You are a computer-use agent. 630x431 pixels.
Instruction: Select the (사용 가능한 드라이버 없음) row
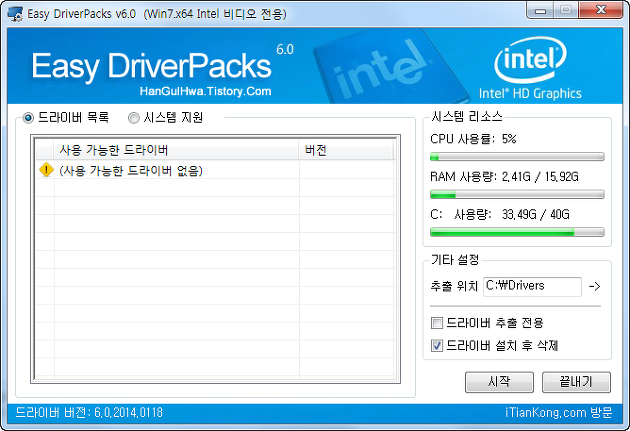[x=215, y=170]
